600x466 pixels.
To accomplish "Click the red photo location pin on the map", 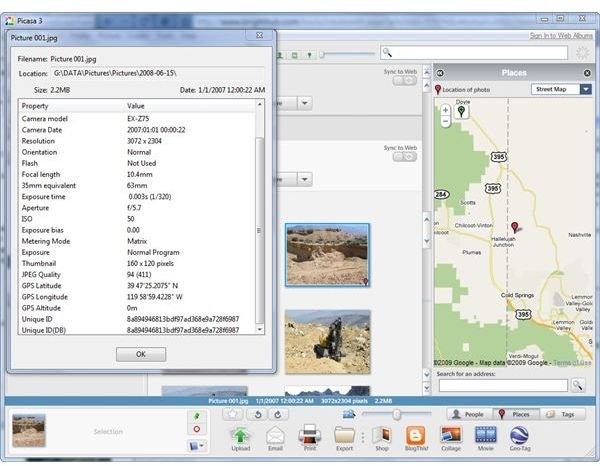I will (x=515, y=227).
